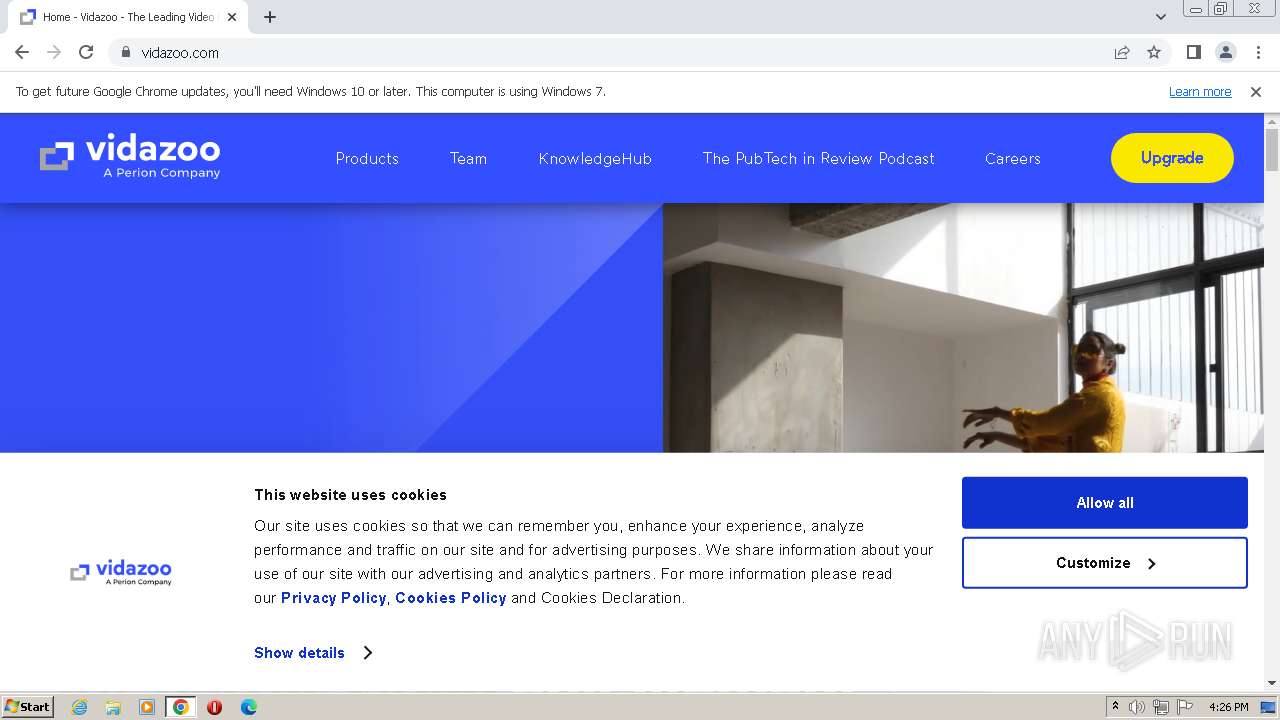Open media player taskbar icon
The width and height of the screenshot is (1280, 720).
click(x=147, y=707)
